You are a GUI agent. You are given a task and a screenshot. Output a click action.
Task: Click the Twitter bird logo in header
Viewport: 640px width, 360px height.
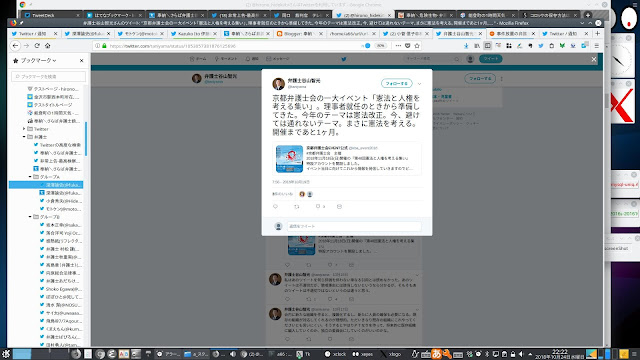click(x=344, y=59)
